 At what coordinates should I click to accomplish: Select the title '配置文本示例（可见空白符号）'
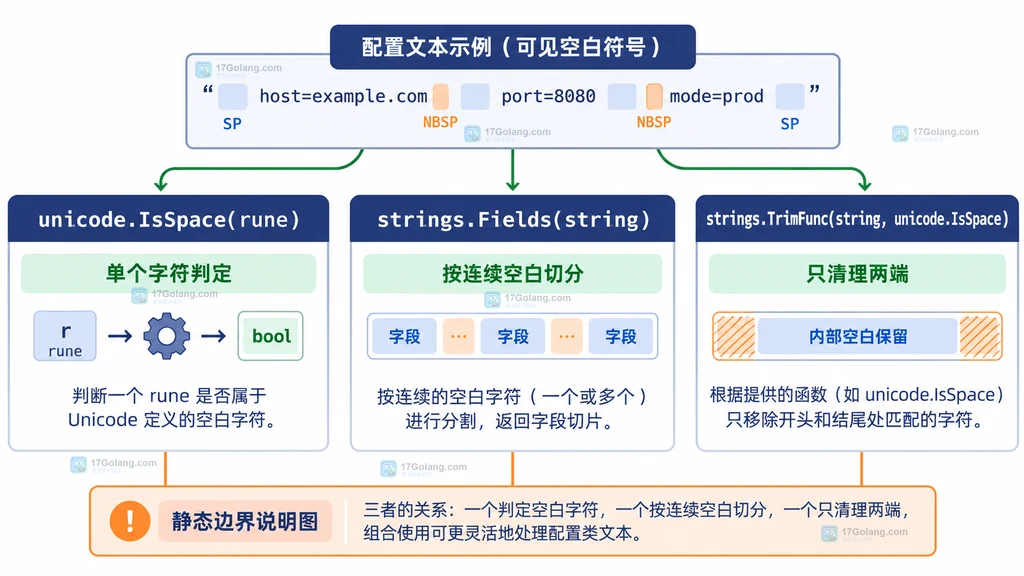click(513, 47)
